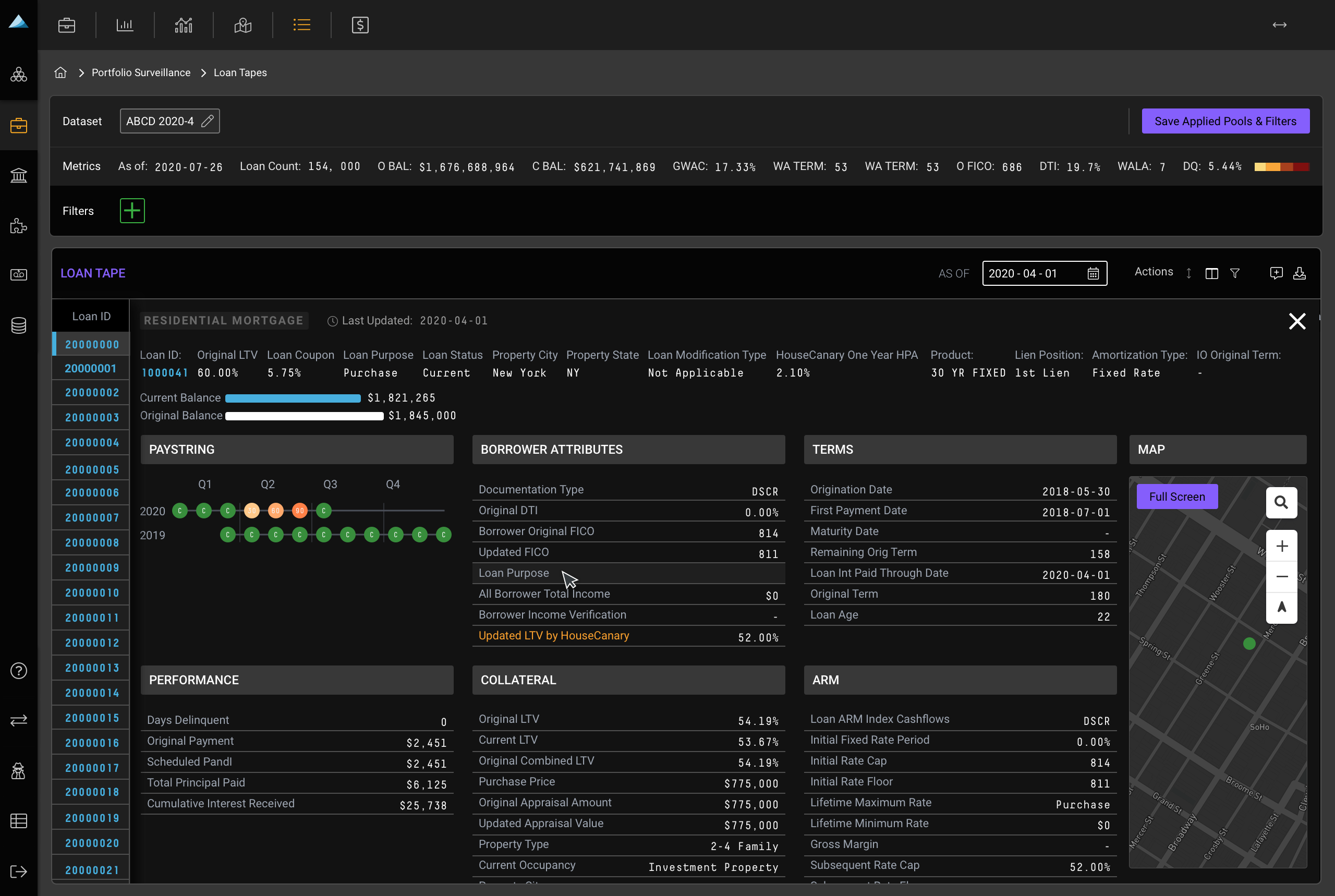1335x896 pixels.
Task: Select loan 20000010 in list
Action: pos(91,592)
